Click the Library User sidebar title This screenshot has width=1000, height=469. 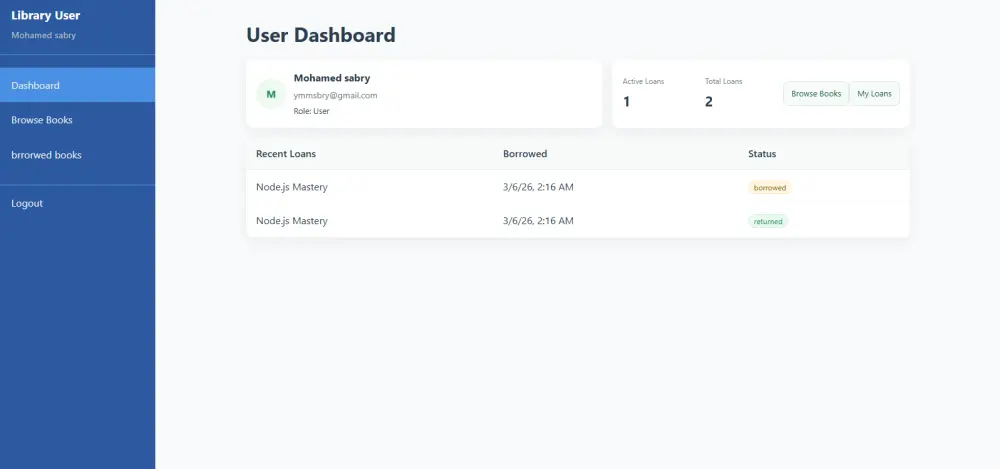pos(46,15)
